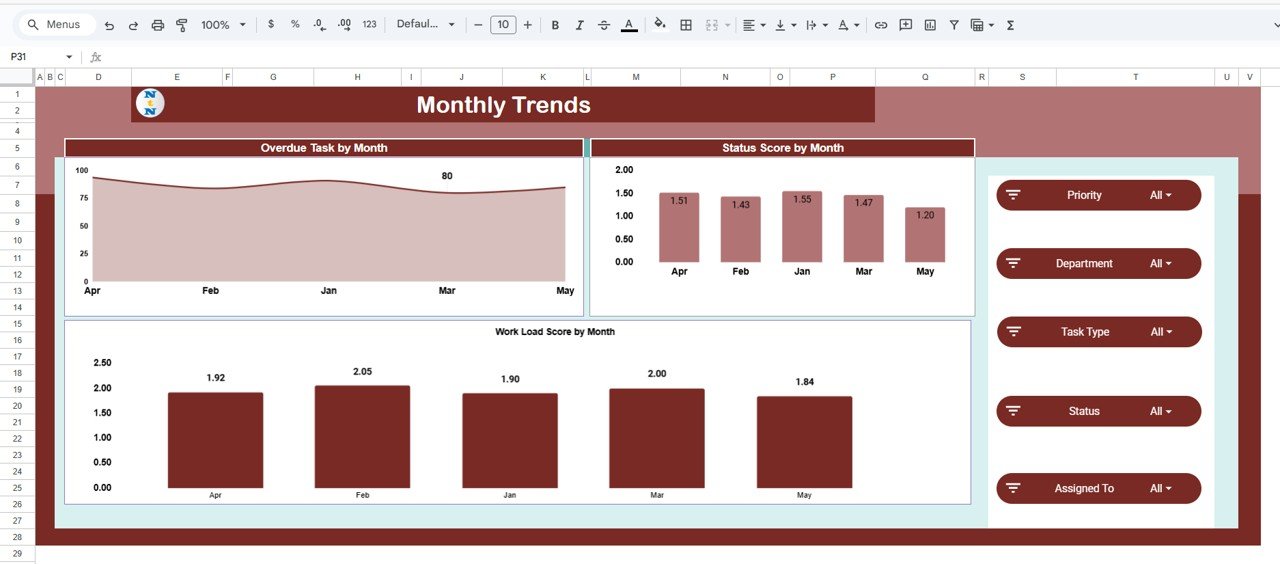This screenshot has height=564, width=1280.
Task: Expand the Department filter dropdown
Action: point(1160,264)
